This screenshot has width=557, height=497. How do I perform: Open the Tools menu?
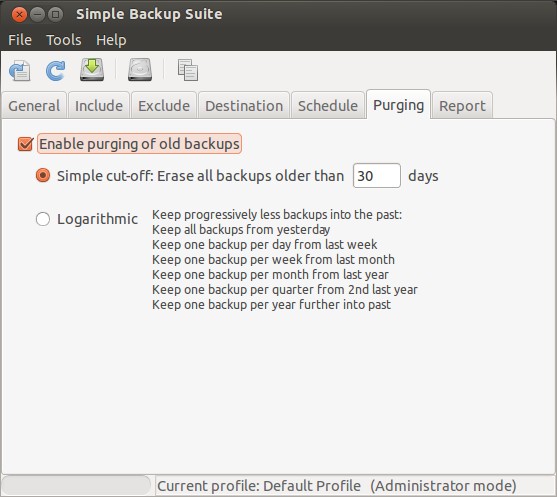[x=64, y=40]
